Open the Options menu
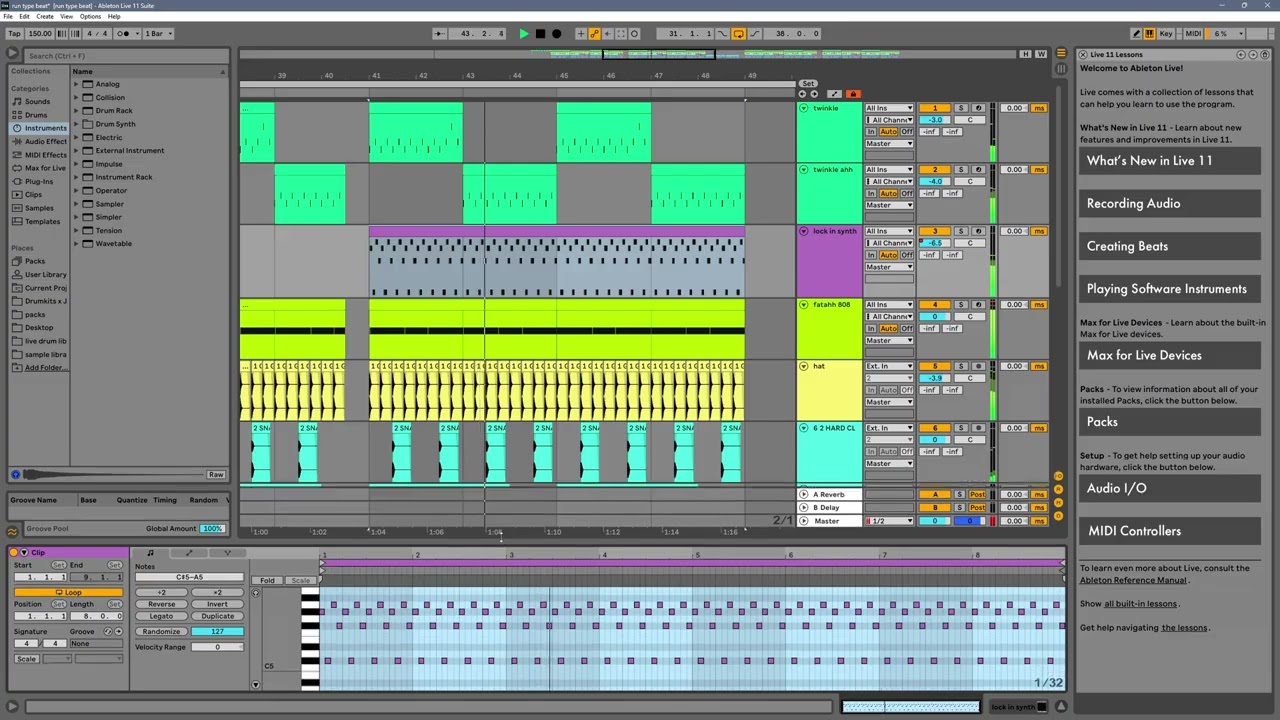The image size is (1280, 720). click(x=90, y=16)
